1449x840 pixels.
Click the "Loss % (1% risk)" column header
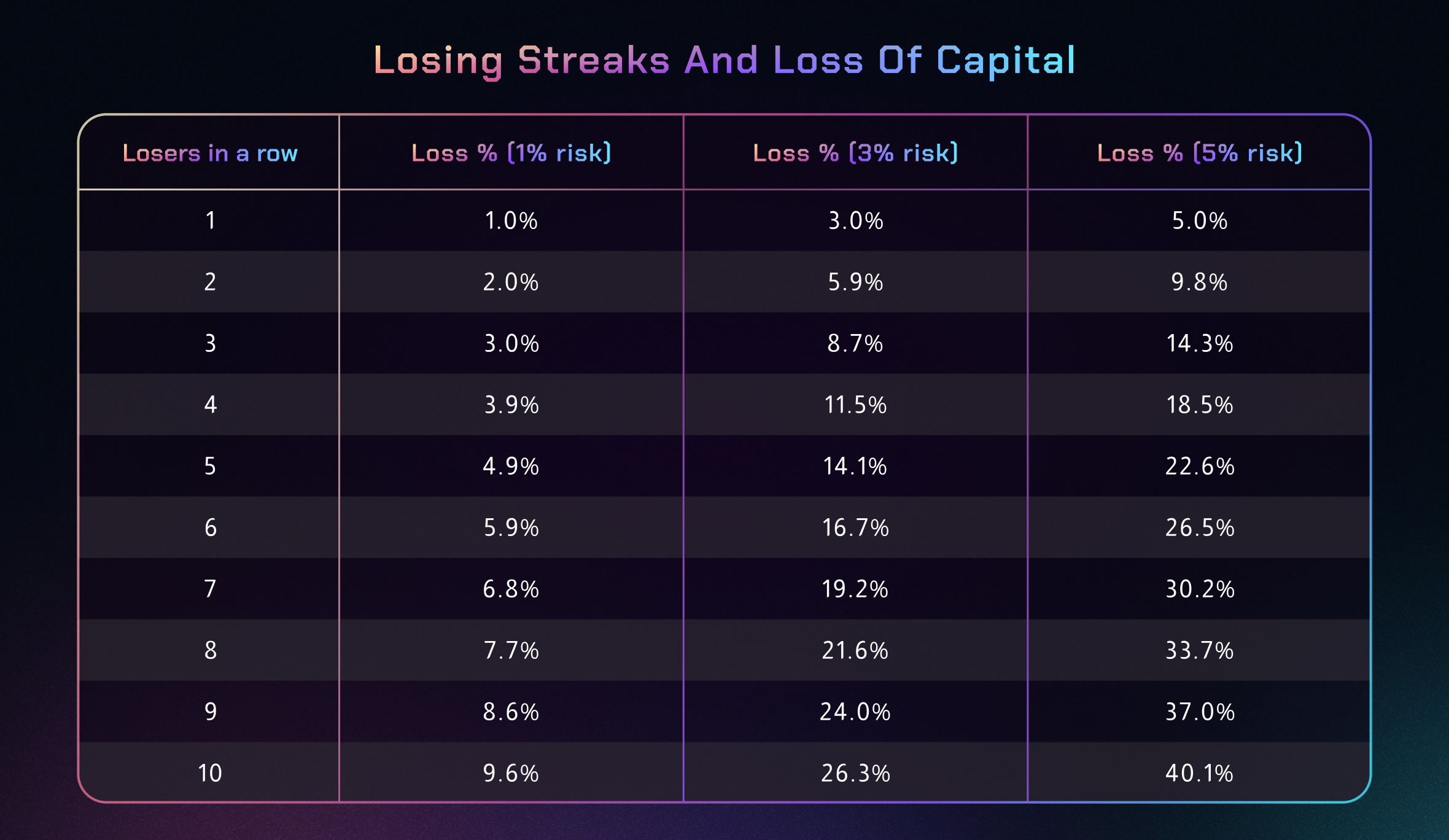pos(511,153)
